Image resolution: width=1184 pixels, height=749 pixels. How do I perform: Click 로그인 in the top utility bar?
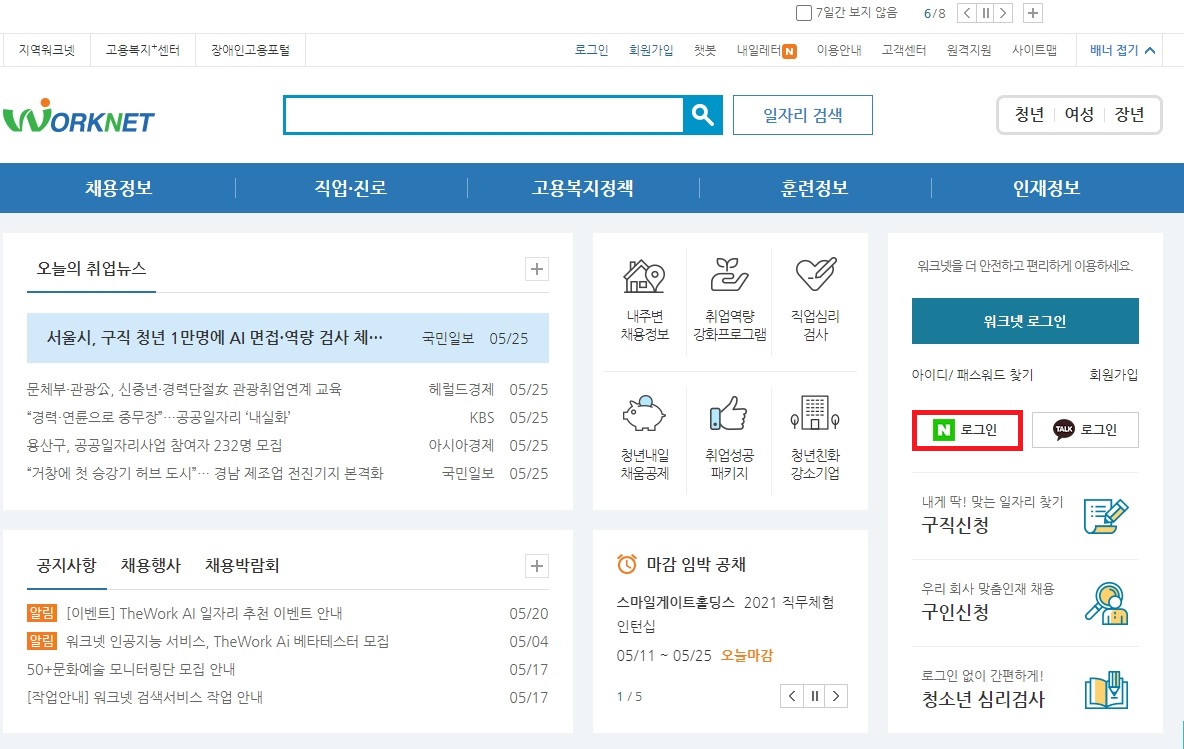[591, 51]
